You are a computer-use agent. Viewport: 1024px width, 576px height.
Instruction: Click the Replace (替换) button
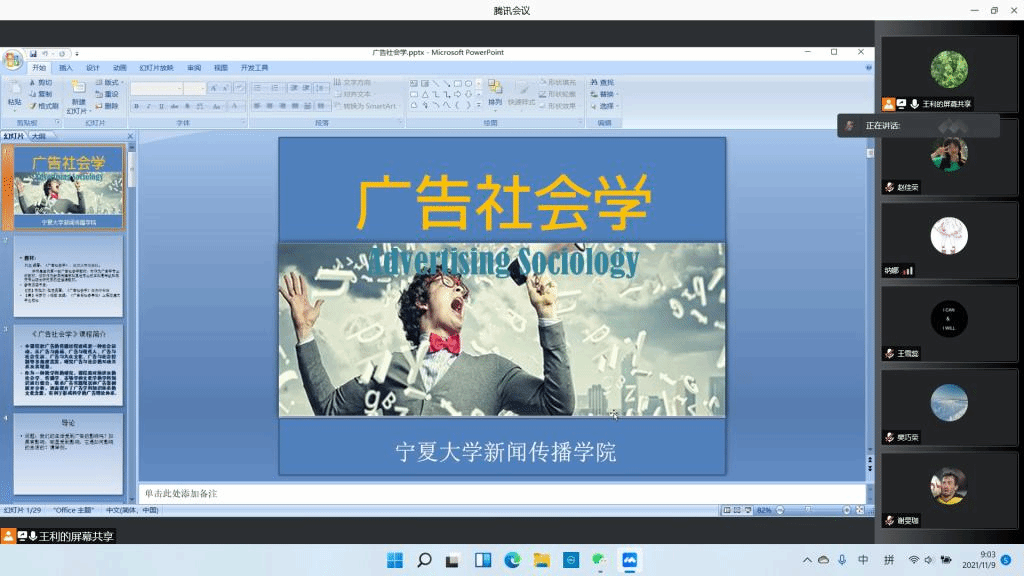[x=605, y=94]
